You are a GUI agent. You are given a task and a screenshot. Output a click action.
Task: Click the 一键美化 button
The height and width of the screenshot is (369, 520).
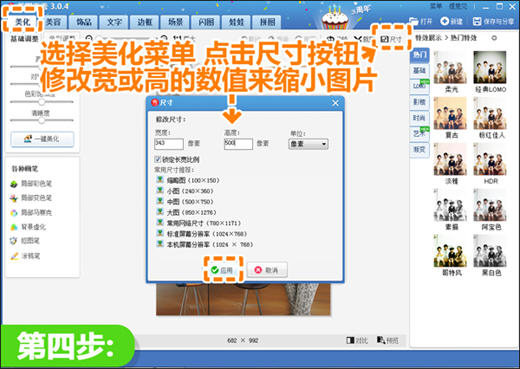click(x=42, y=139)
